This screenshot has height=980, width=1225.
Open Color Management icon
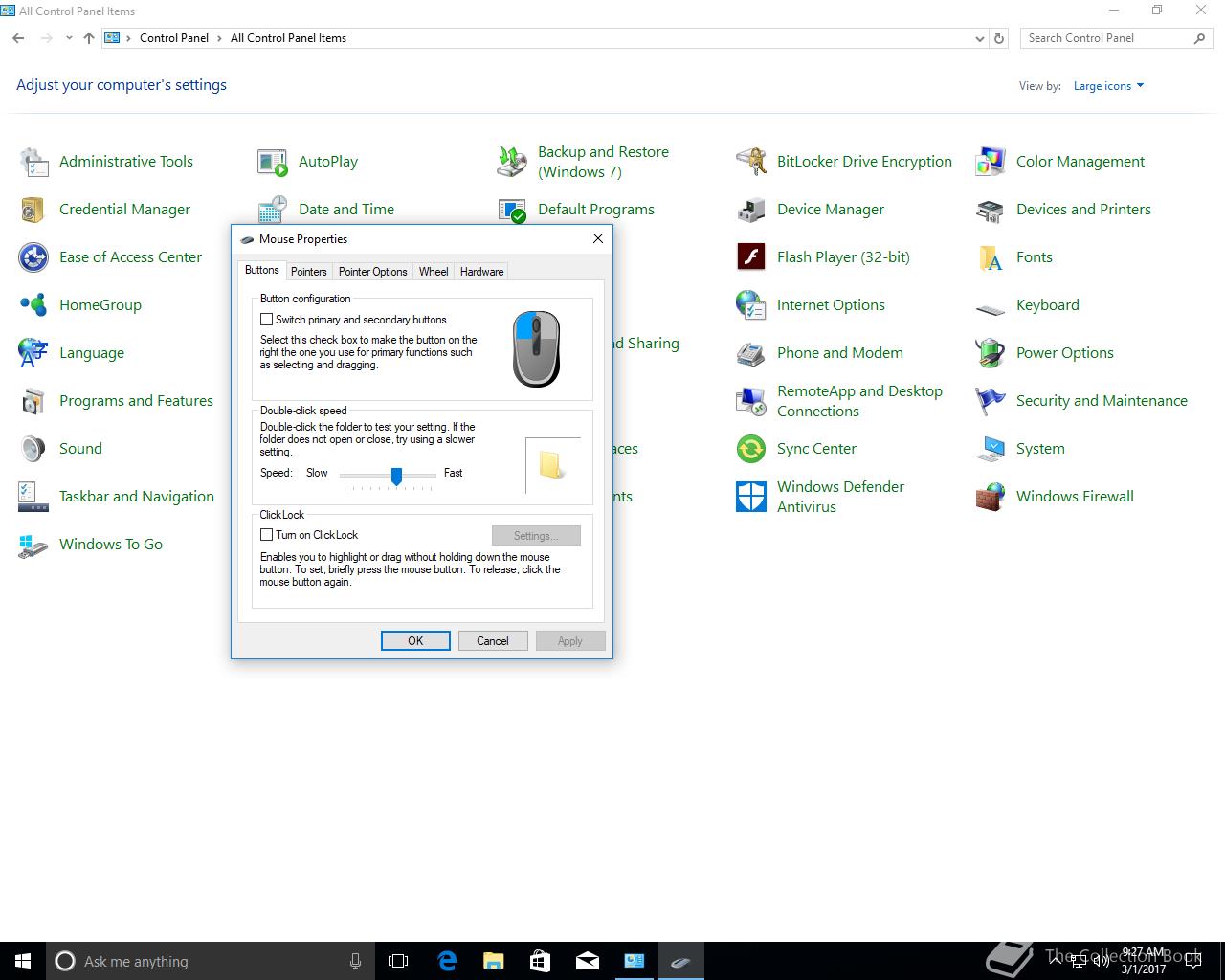(x=991, y=162)
